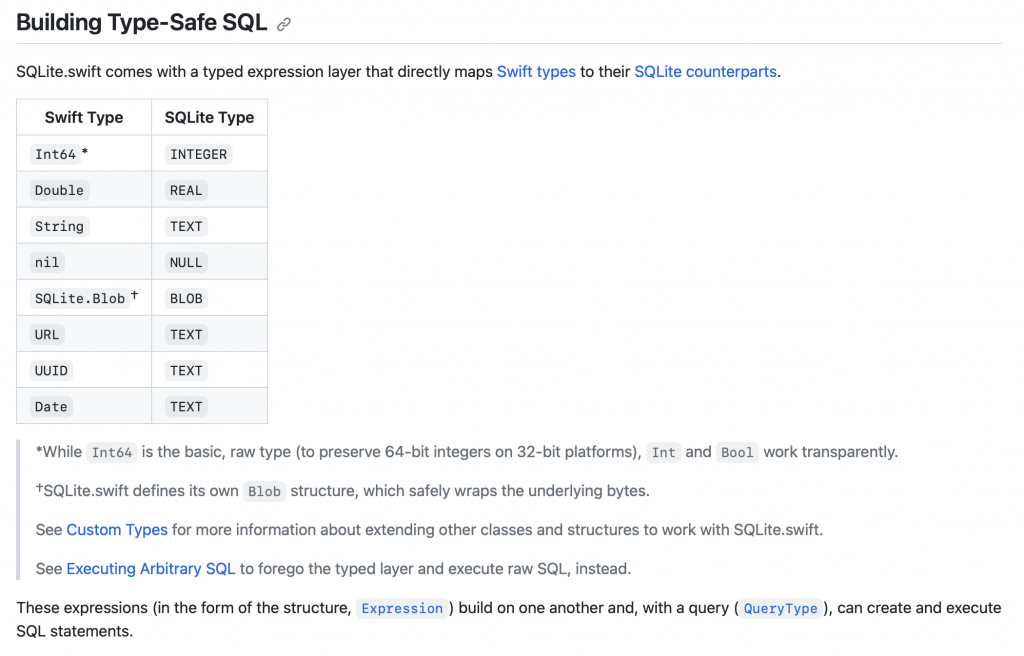This screenshot has width=1024, height=656.
Task: Open the SQLite counterparts link
Action: click(705, 72)
